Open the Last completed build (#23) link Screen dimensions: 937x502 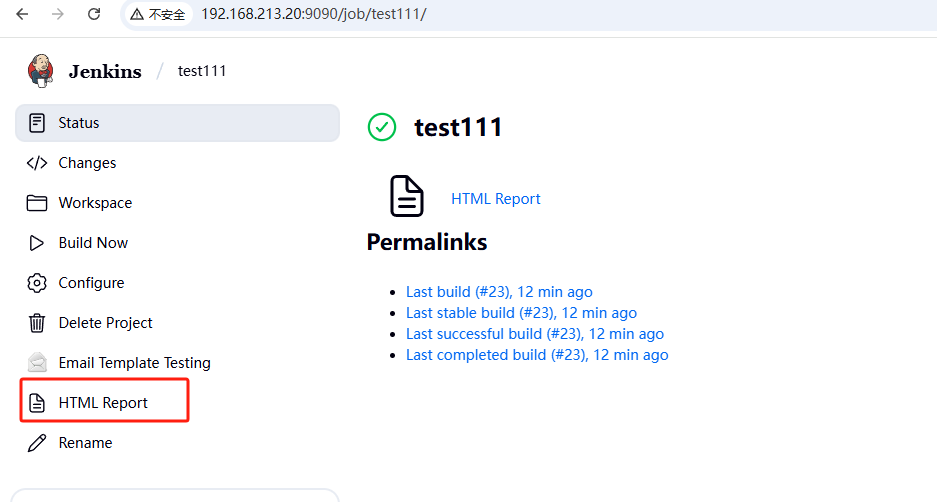pyautogui.click(x=537, y=355)
